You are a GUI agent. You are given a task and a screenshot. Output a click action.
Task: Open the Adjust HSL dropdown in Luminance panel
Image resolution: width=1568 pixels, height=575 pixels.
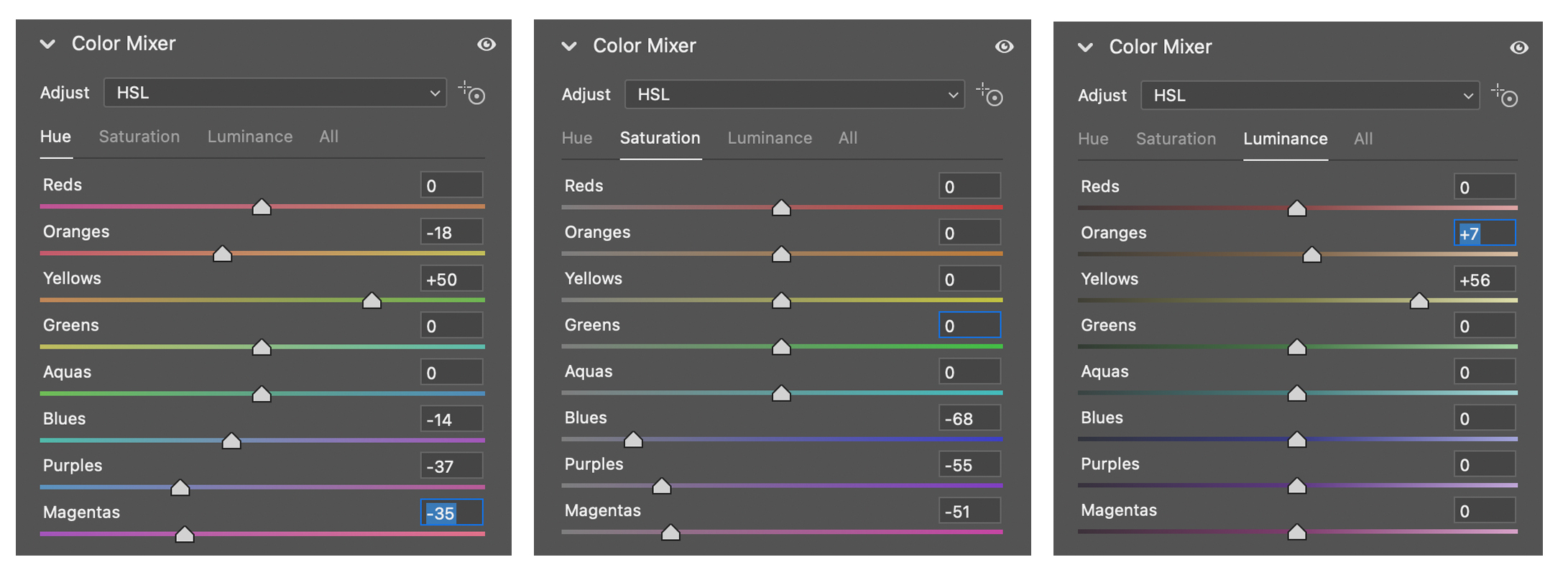pyautogui.click(x=1310, y=96)
